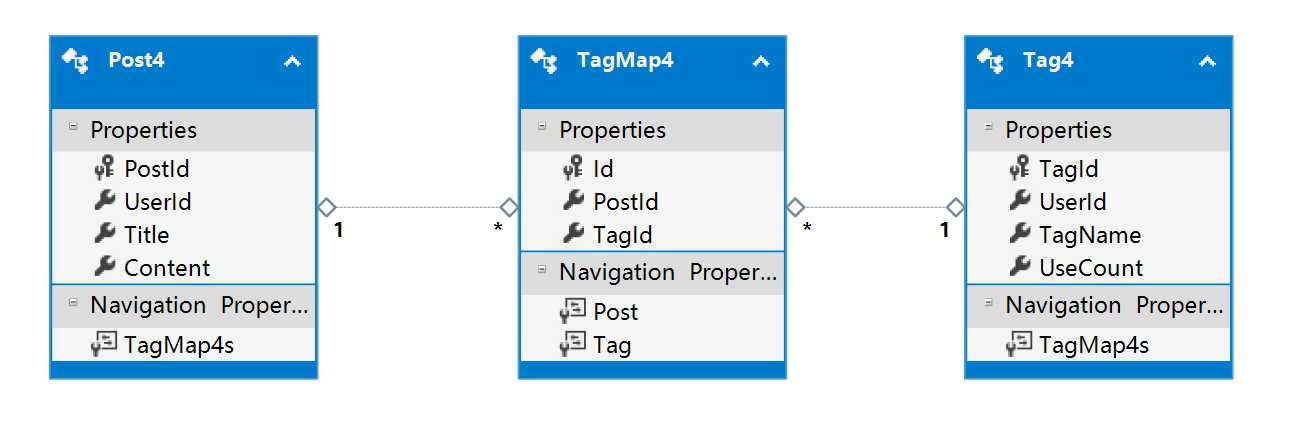The height and width of the screenshot is (422, 1292).
Task: Select the Title property in Post4
Action: click(146, 235)
